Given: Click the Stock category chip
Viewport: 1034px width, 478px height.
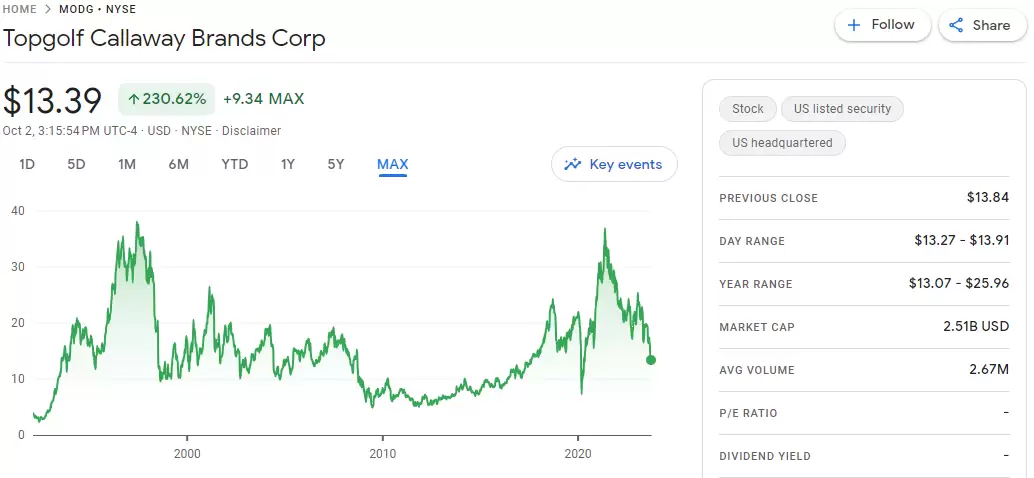Looking at the screenshot, I should pyautogui.click(x=747, y=109).
